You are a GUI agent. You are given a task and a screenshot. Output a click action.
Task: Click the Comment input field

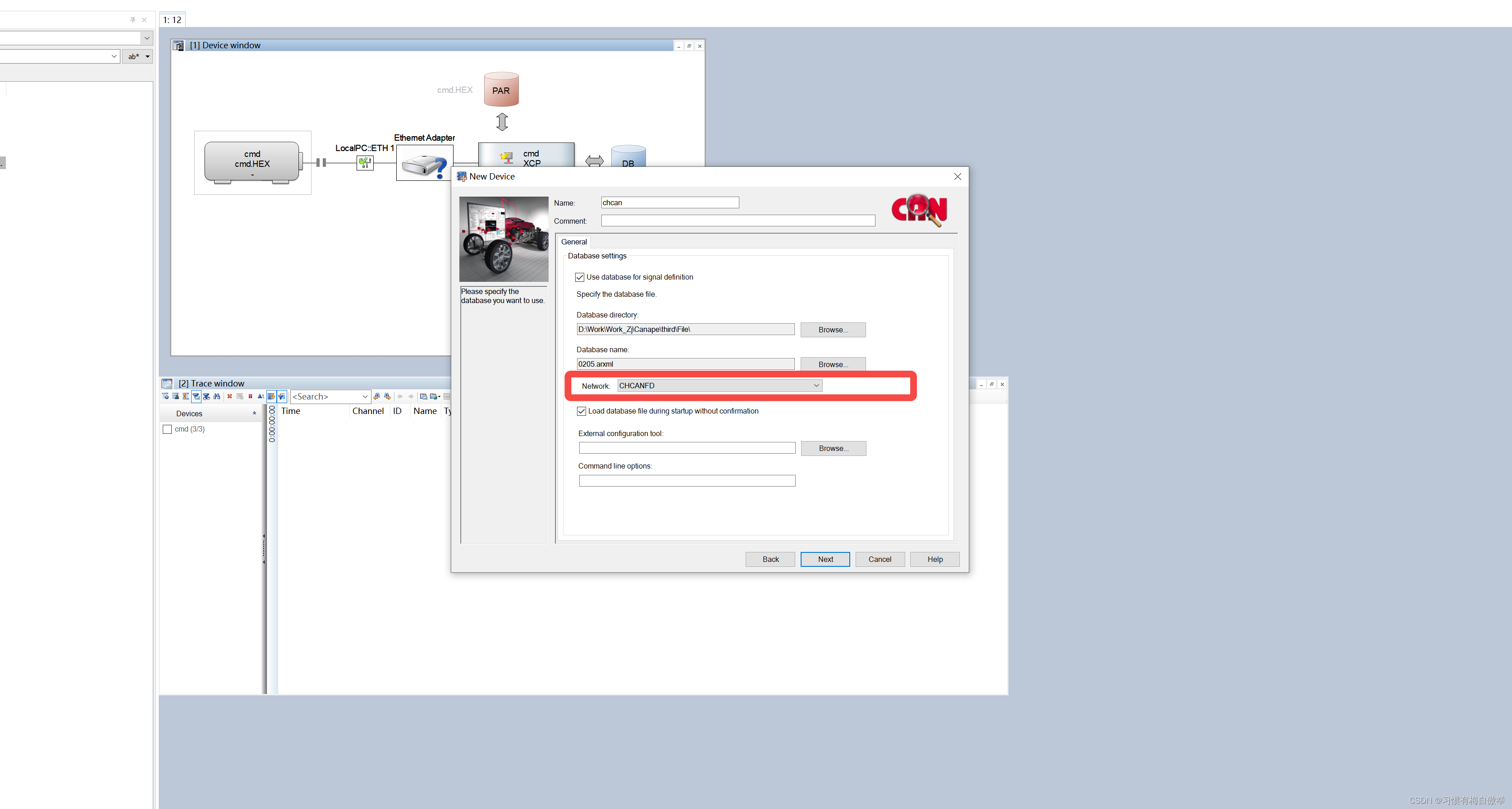737,221
